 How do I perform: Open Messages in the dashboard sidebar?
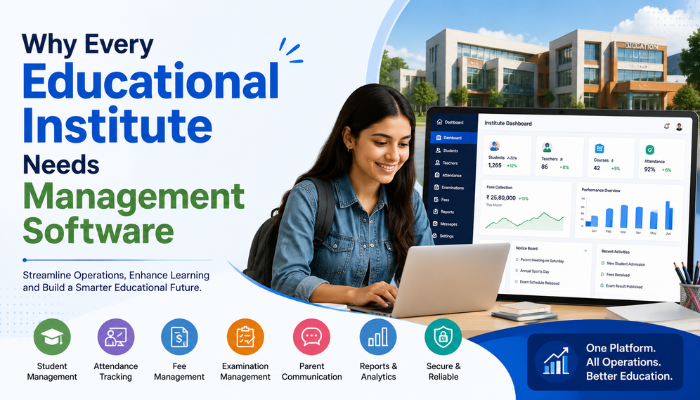pos(445,224)
